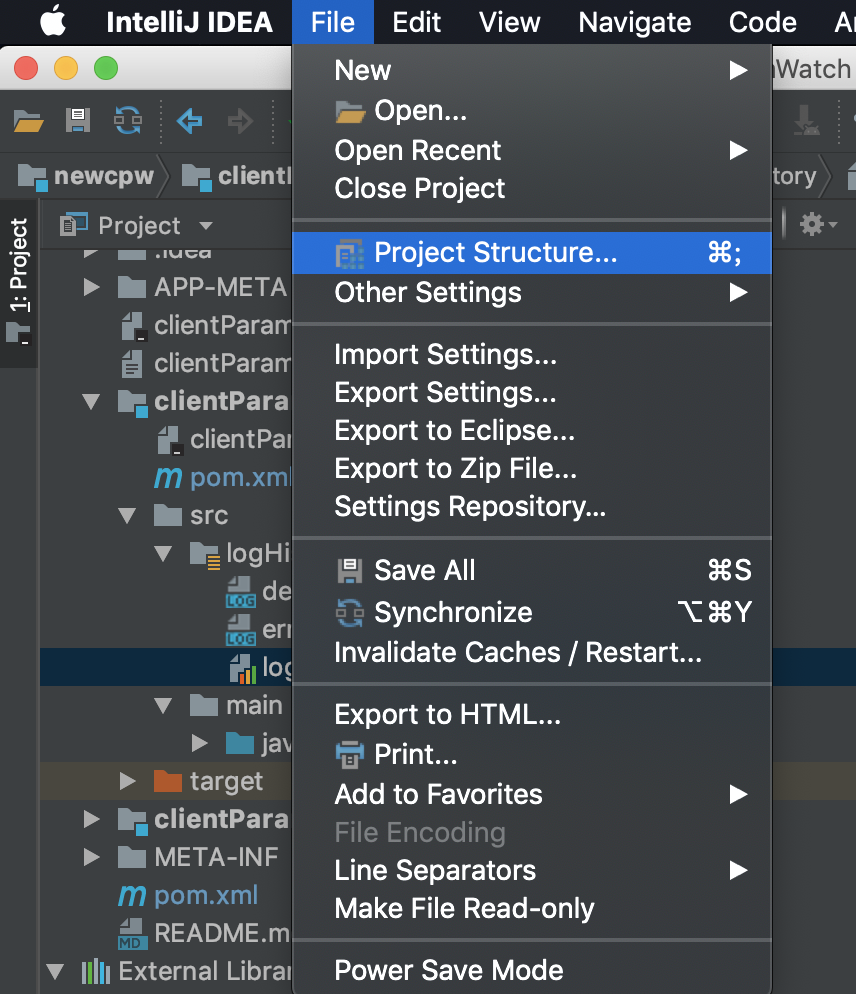Open the Edit menu in menu bar
The image size is (856, 994).
point(416,22)
